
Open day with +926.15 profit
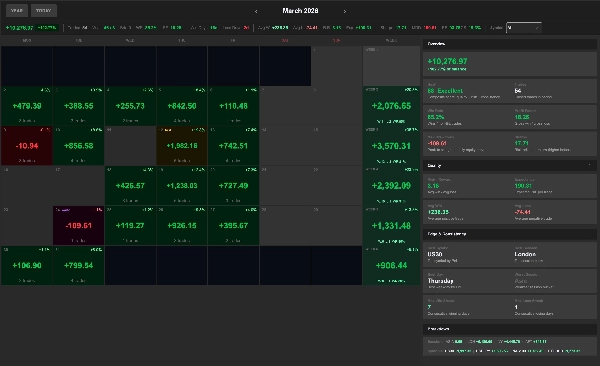pyautogui.click(x=182, y=225)
